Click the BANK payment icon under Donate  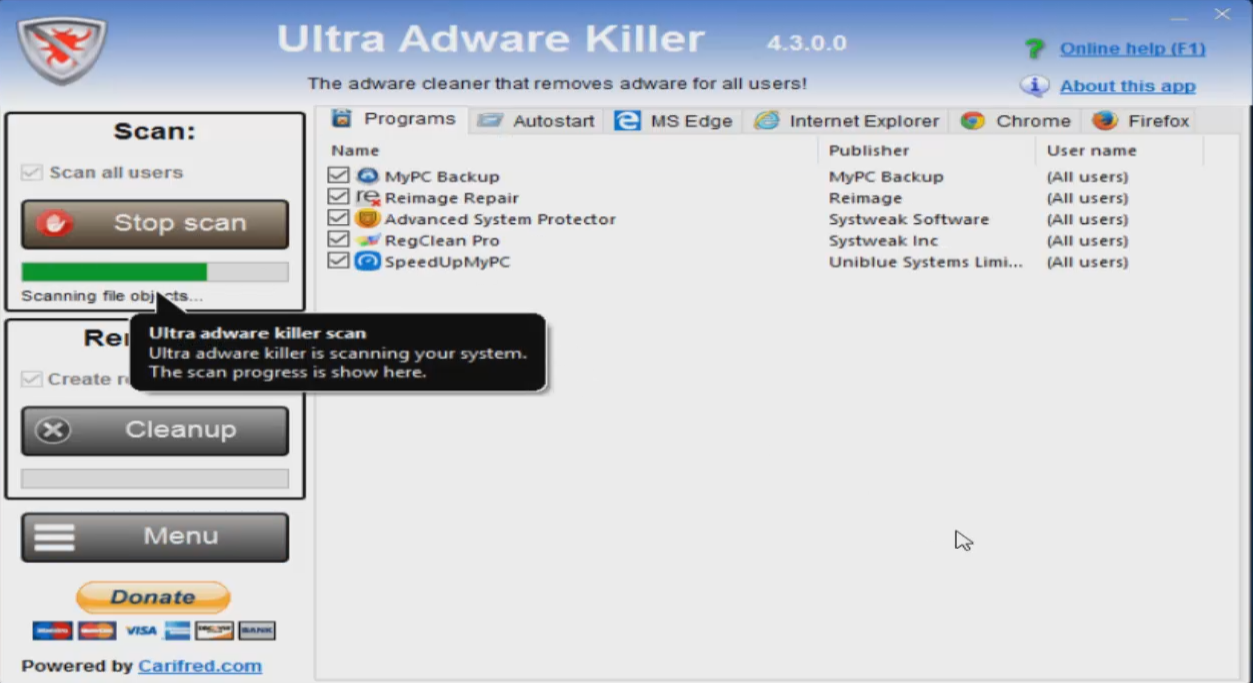tap(257, 631)
